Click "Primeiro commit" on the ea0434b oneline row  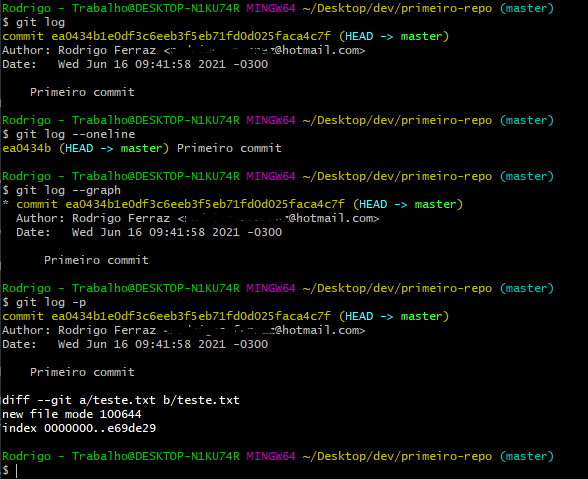(x=229, y=148)
